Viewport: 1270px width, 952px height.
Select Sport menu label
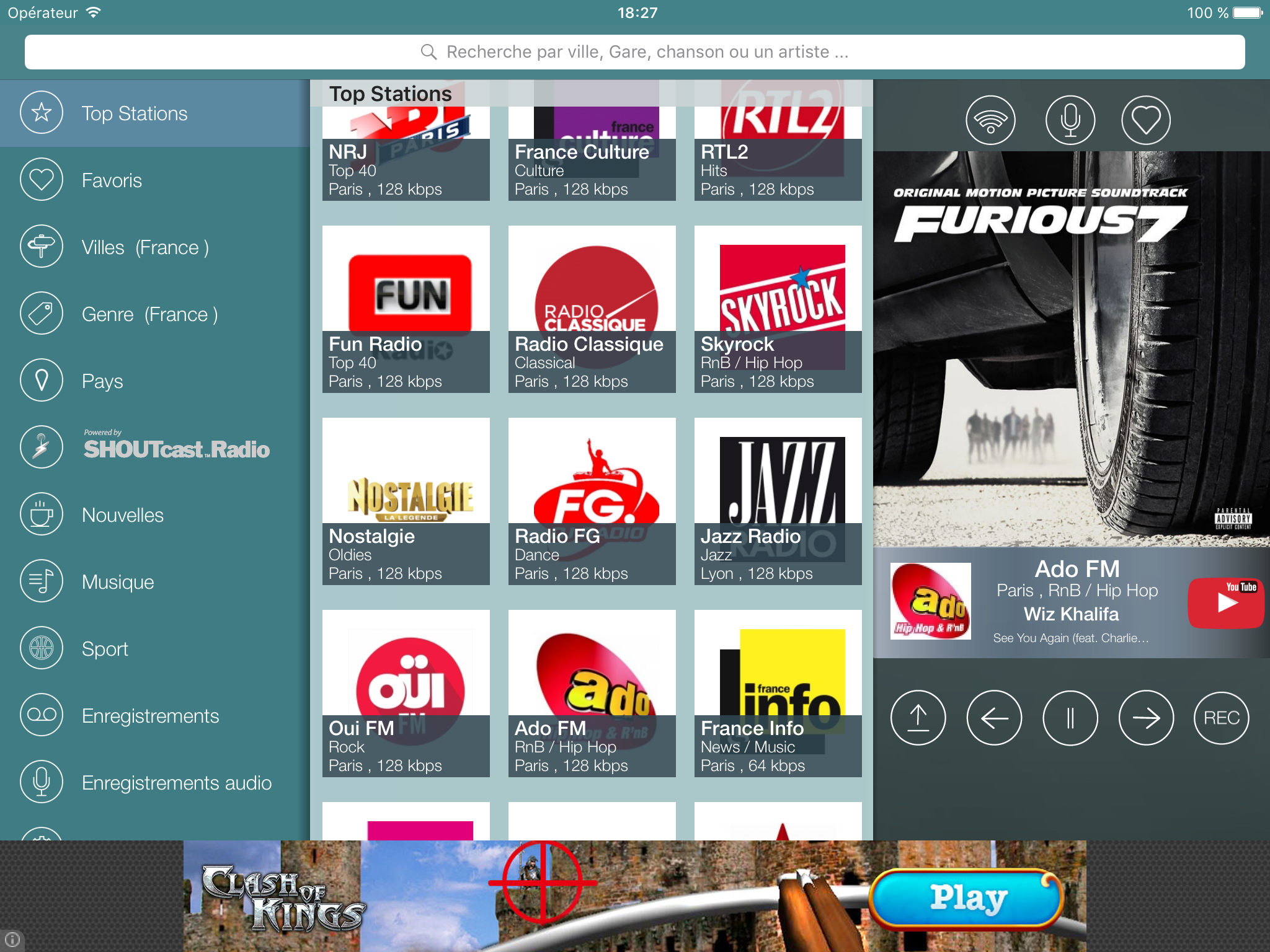(105, 649)
